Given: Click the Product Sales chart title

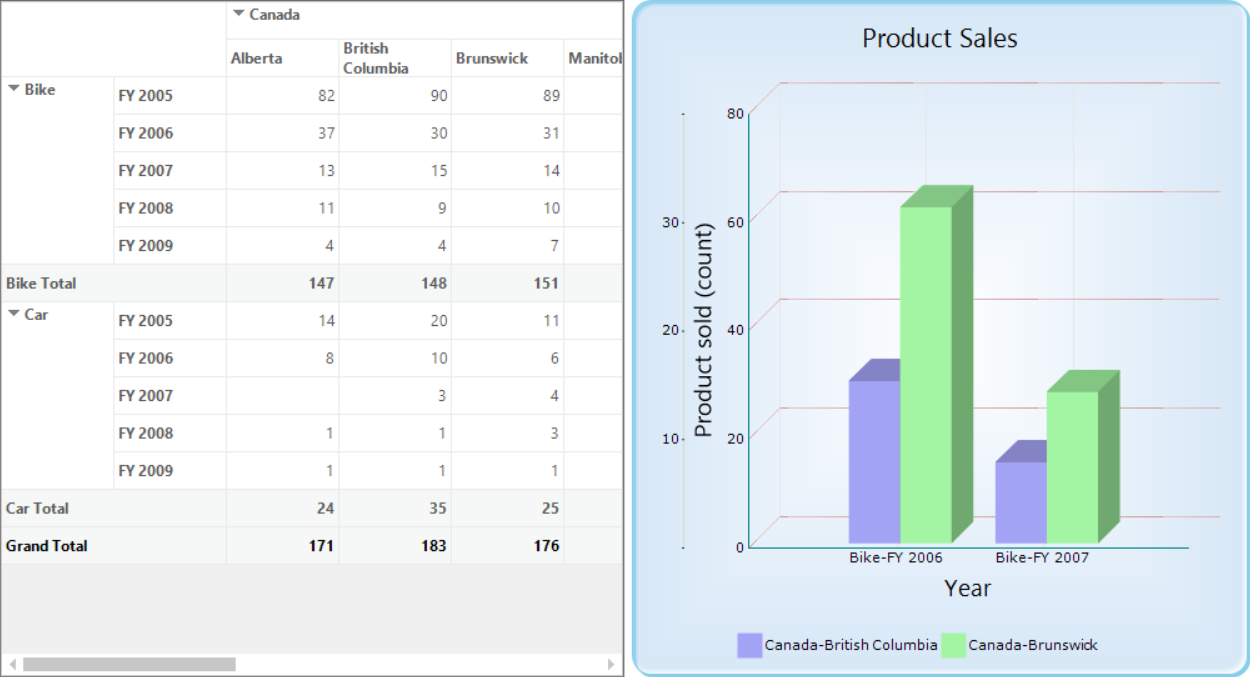Looking at the screenshot, I should pyautogui.click(x=940, y=39).
